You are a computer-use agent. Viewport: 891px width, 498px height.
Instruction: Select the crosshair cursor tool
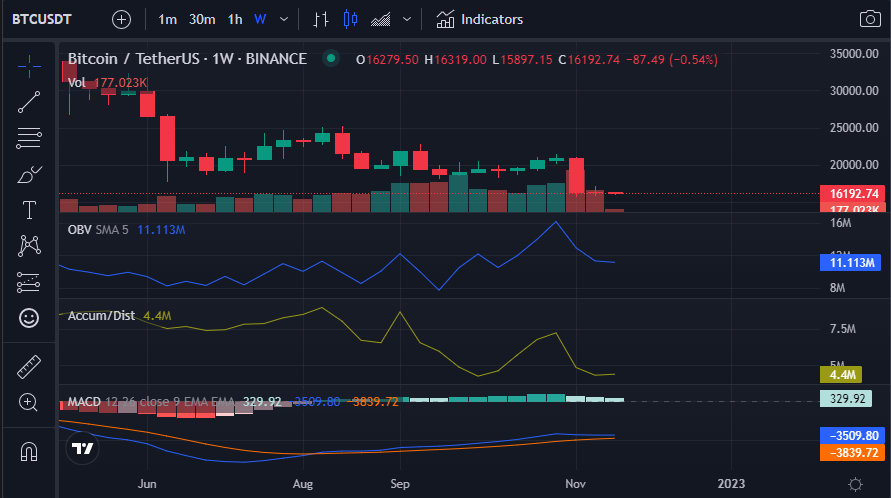[x=29, y=66]
